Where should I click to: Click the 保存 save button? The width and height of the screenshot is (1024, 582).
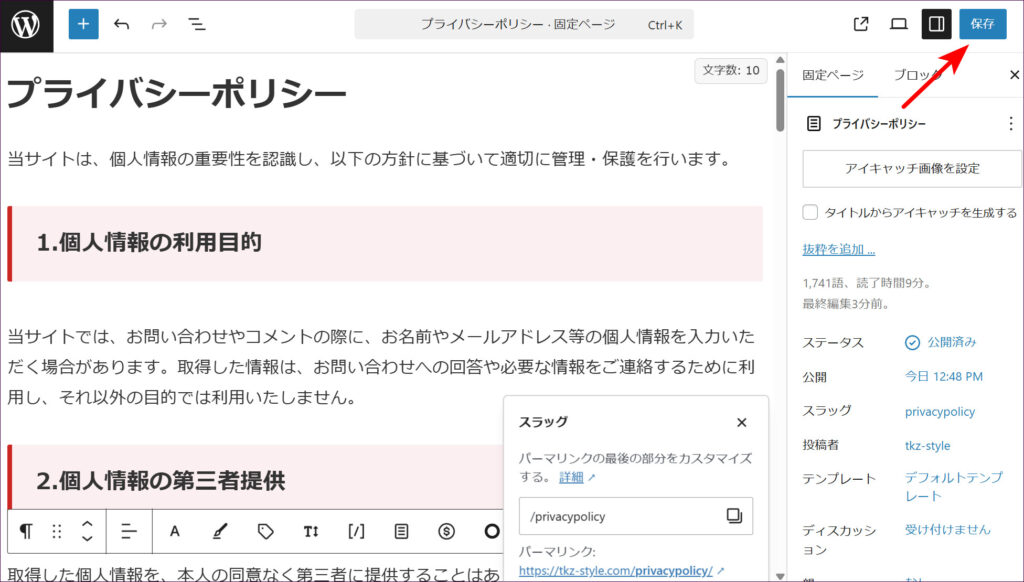[982, 24]
